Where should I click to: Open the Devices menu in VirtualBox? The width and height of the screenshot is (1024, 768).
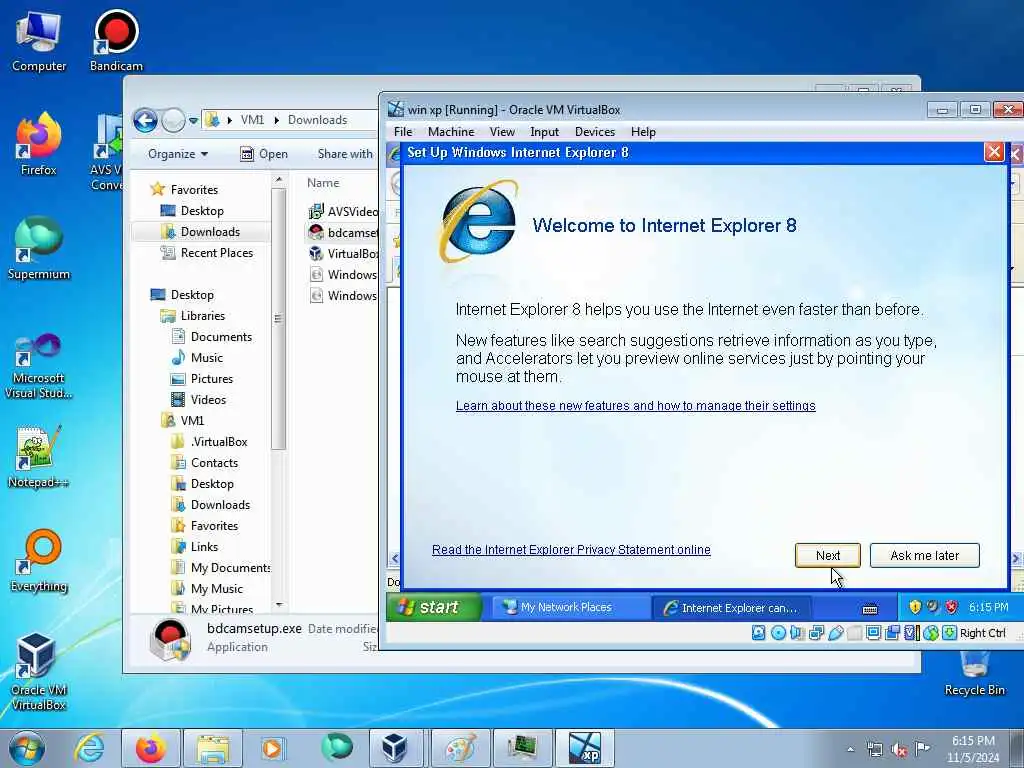coord(594,132)
